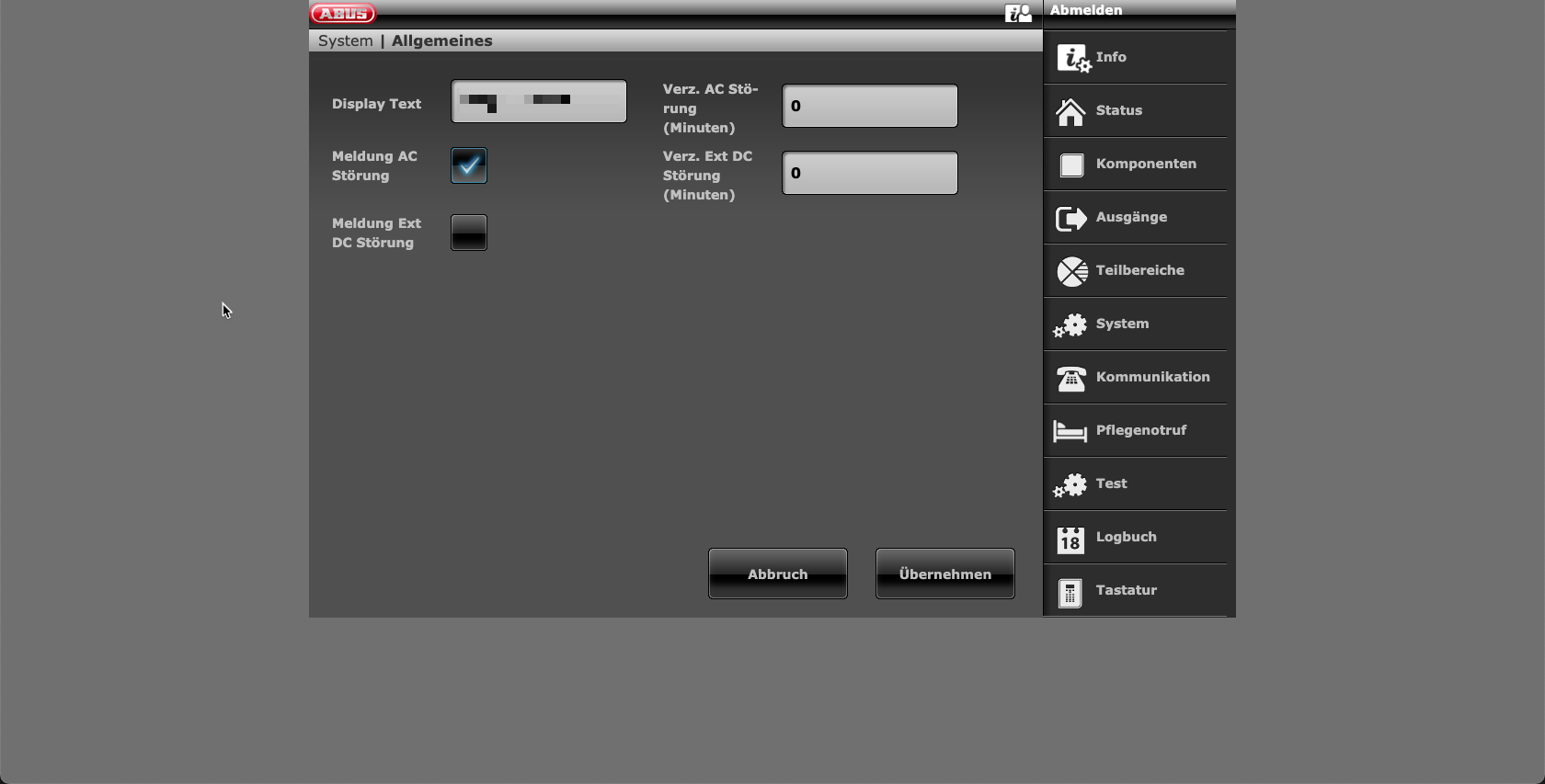The image size is (1545, 784).
Task: Select the Komponenten square icon
Action: [x=1071, y=165]
